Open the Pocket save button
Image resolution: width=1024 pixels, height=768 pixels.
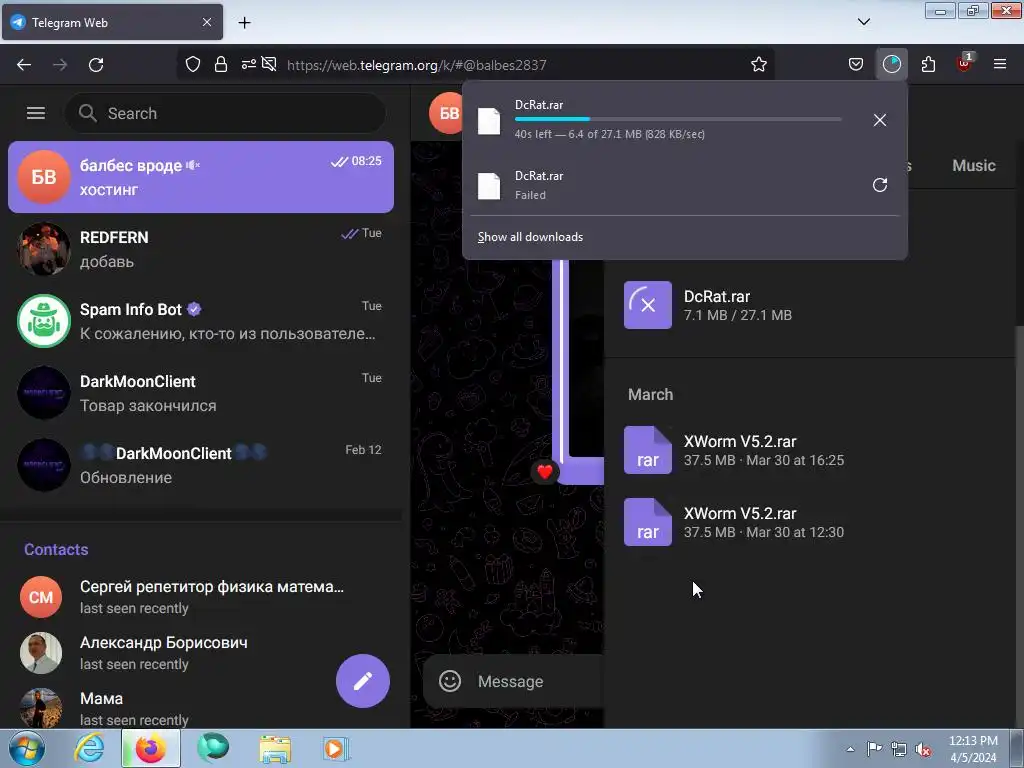pos(856,65)
